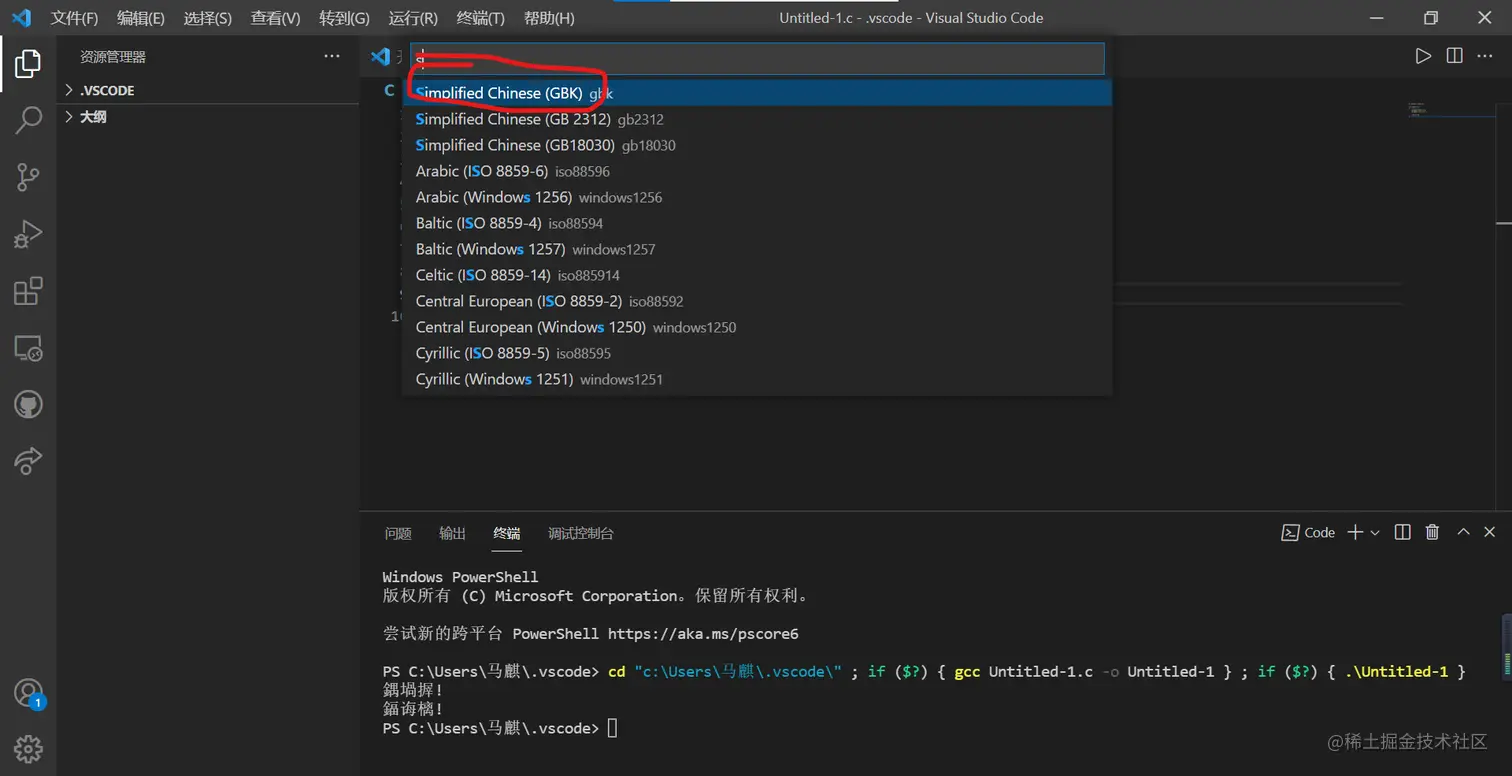Maximize the panel with up chevron

1463,532
